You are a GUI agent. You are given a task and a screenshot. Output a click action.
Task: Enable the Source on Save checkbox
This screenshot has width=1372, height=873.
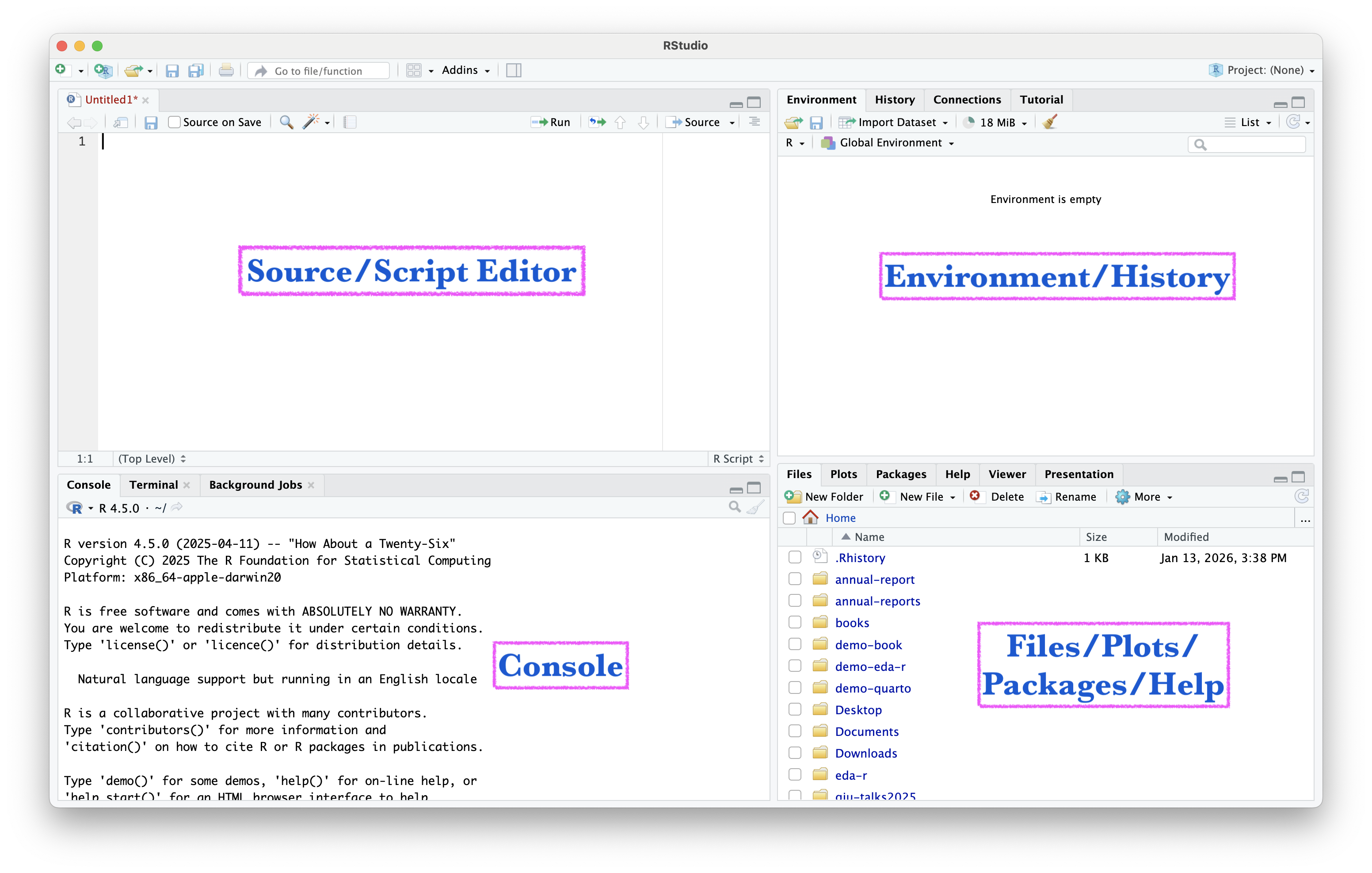(x=175, y=122)
